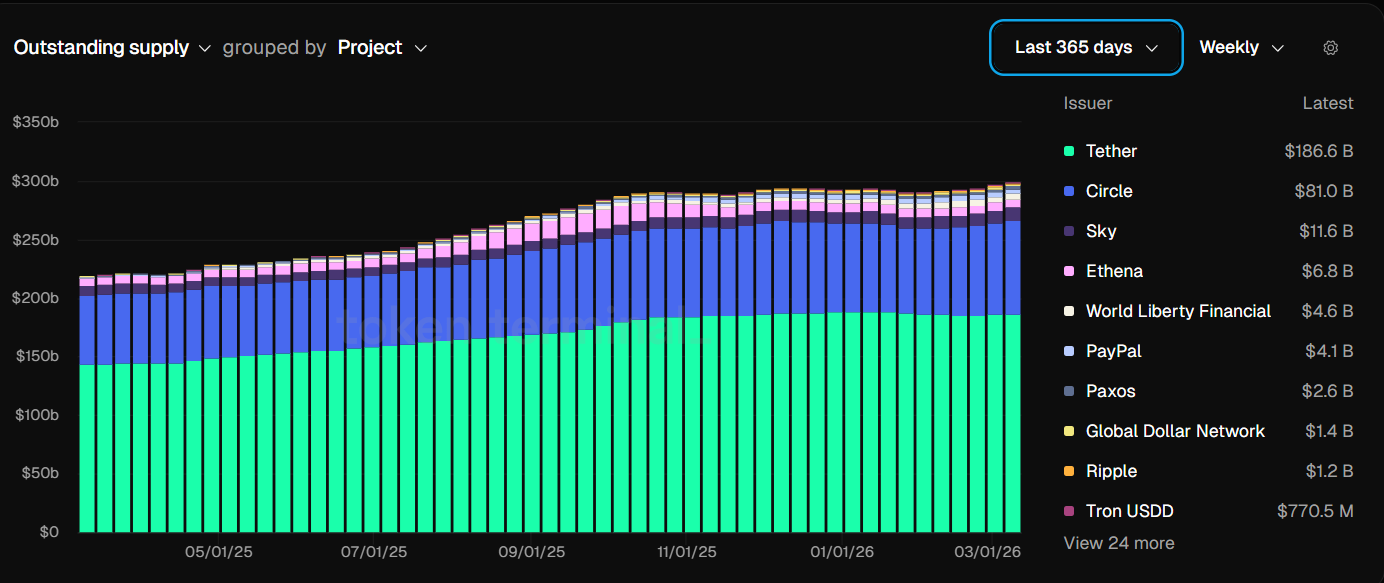Screen dimensions: 1384x583
Task: Click the Tron USDD legend entry
Action: [x=1129, y=511]
